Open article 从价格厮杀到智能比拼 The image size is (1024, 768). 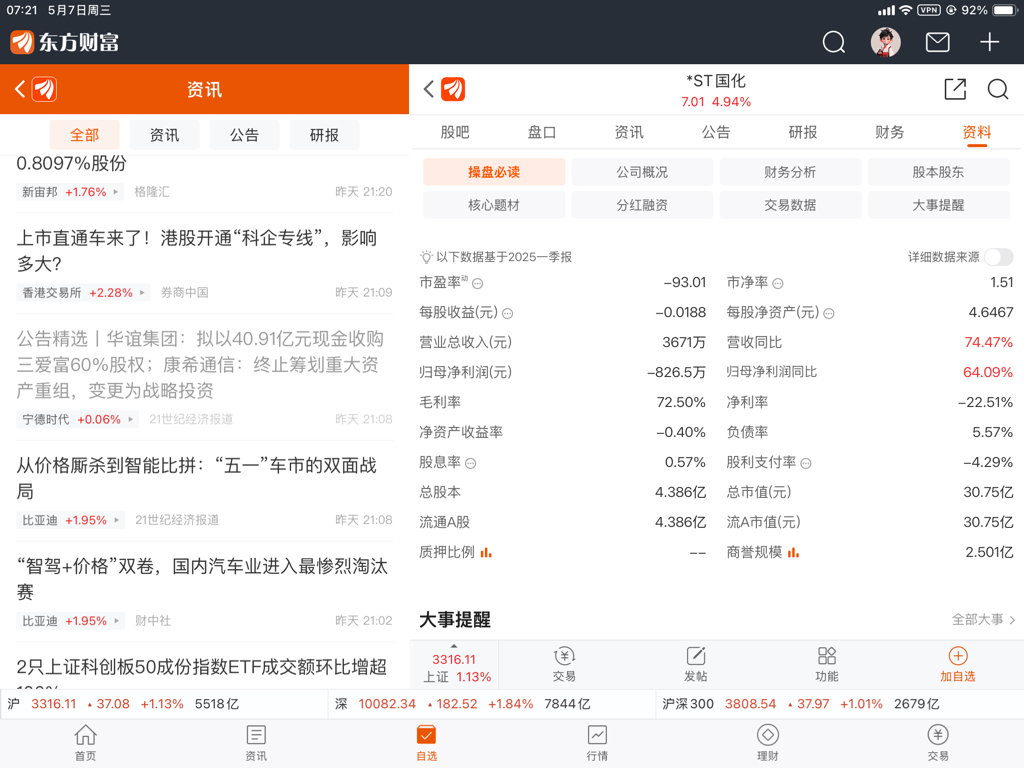click(x=197, y=478)
